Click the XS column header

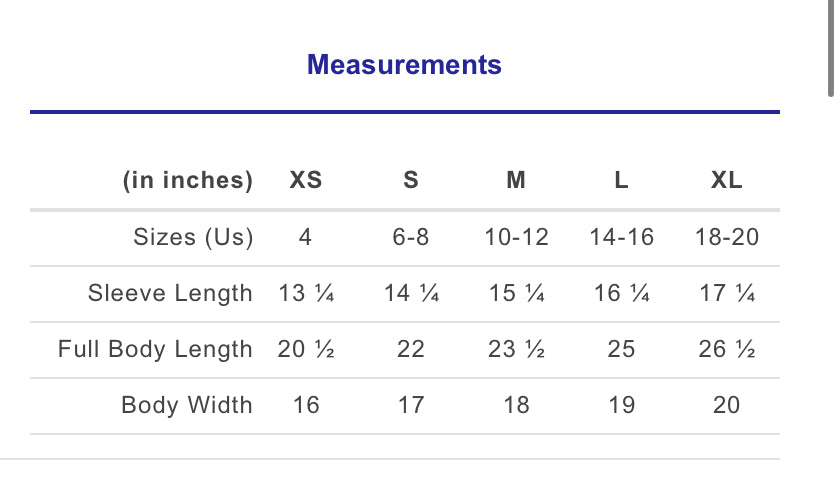tap(306, 181)
